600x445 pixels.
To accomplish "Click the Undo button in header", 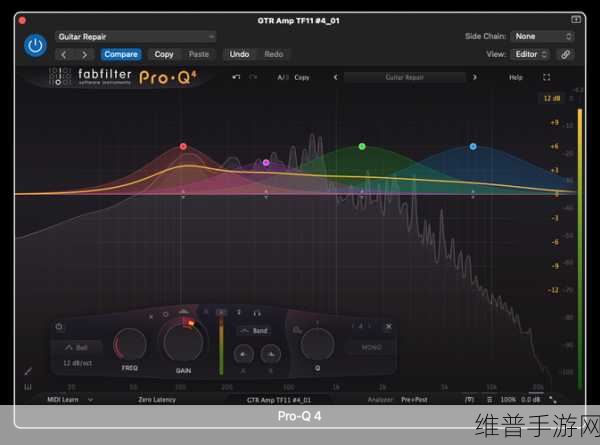I will [x=239, y=54].
